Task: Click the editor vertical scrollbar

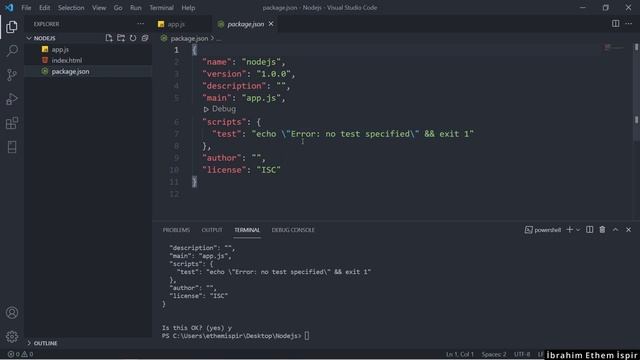Action: 636,92
